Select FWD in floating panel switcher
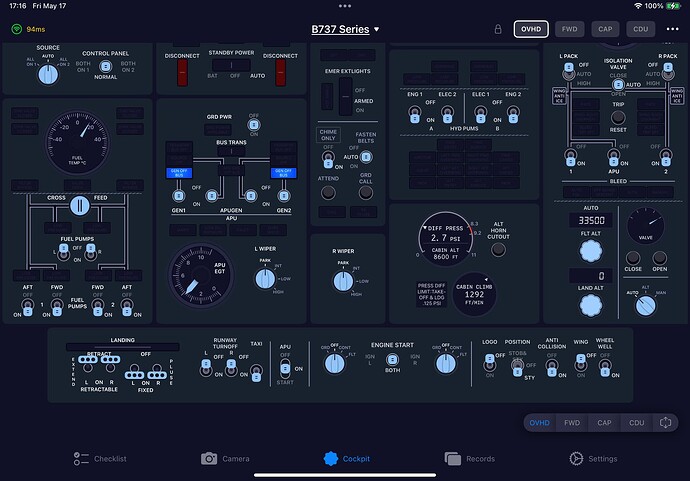 click(572, 423)
